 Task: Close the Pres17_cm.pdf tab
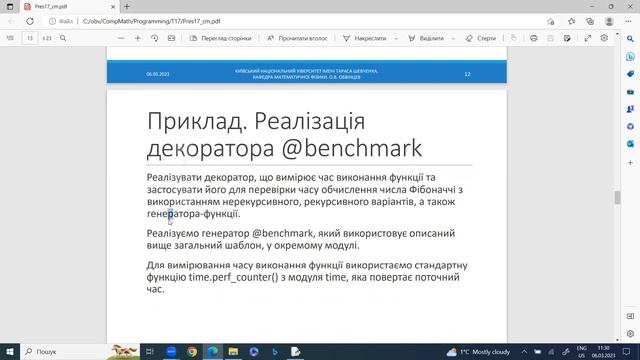pyautogui.click(x=113, y=7)
